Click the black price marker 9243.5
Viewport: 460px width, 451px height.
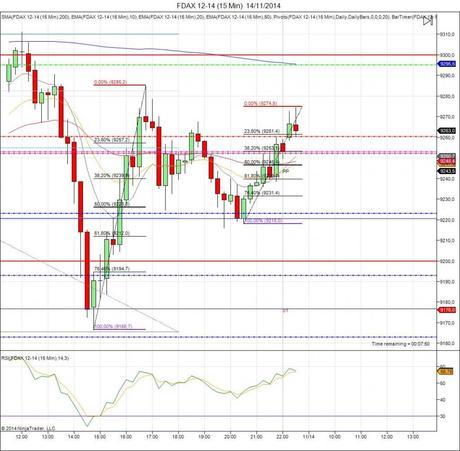pos(447,171)
